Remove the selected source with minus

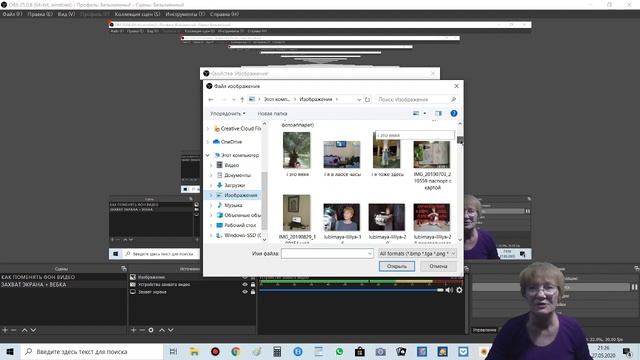tap(142, 330)
